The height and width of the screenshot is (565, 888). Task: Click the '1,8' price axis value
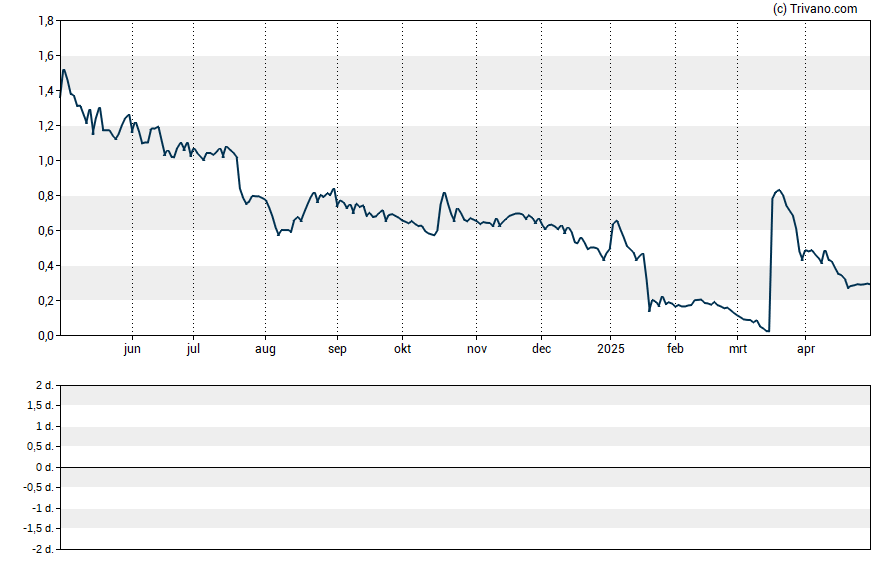point(46,21)
